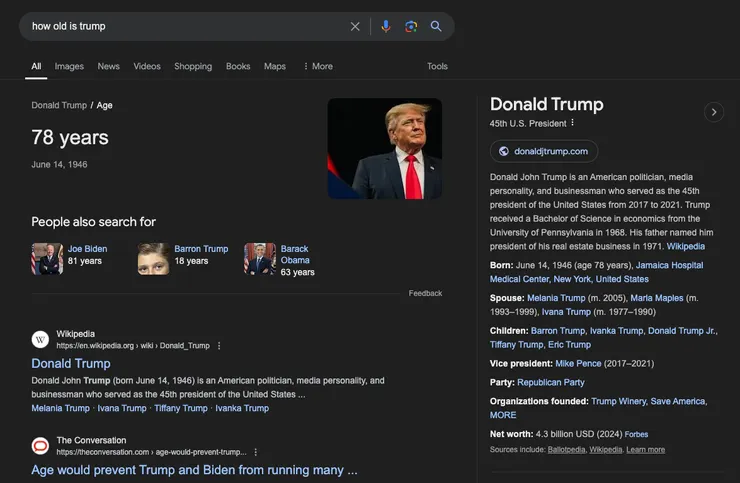Switch to the News tab

109,67
